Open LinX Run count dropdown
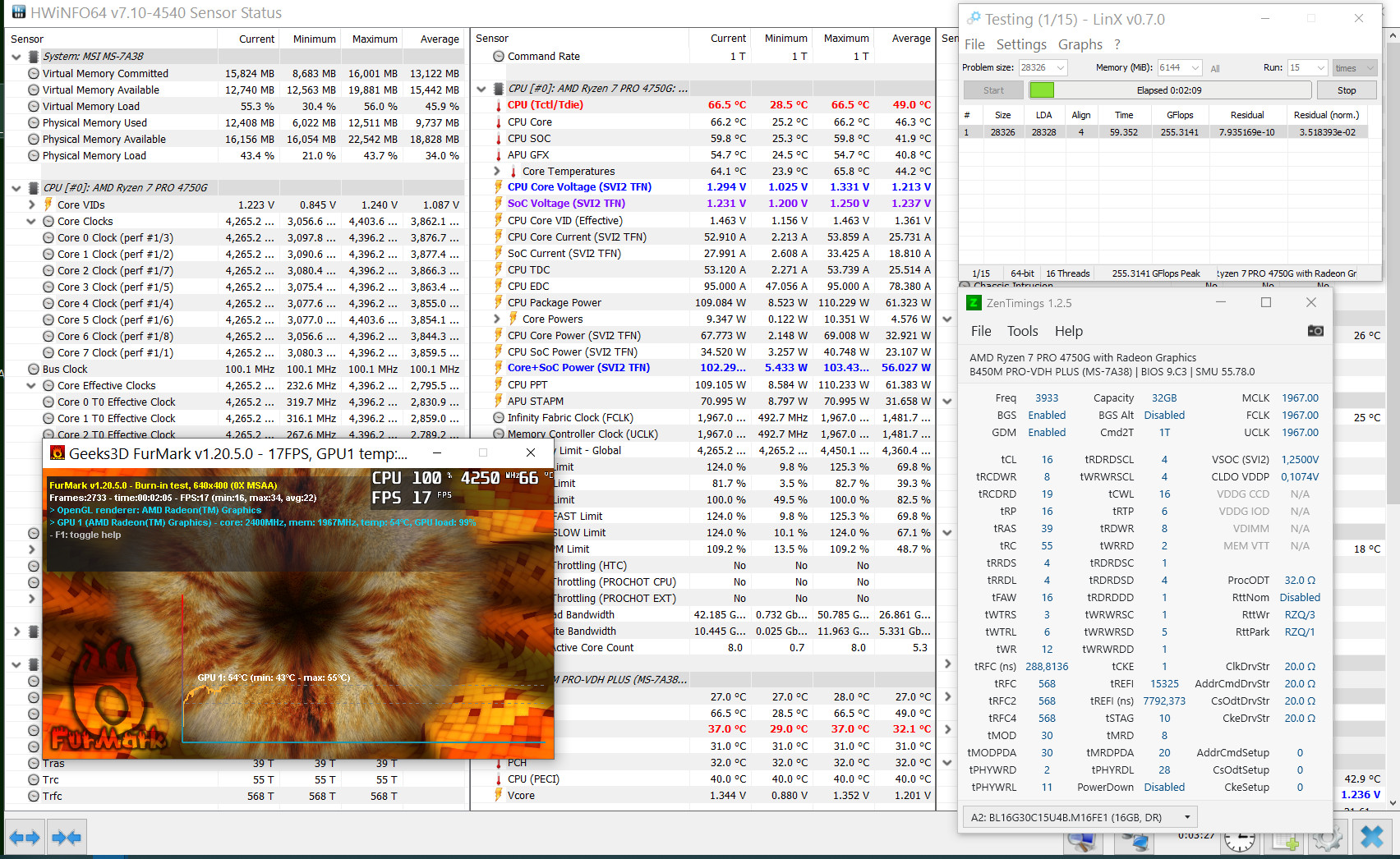This screenshot has width=1400, height=859. click(x=1321, y=67)
